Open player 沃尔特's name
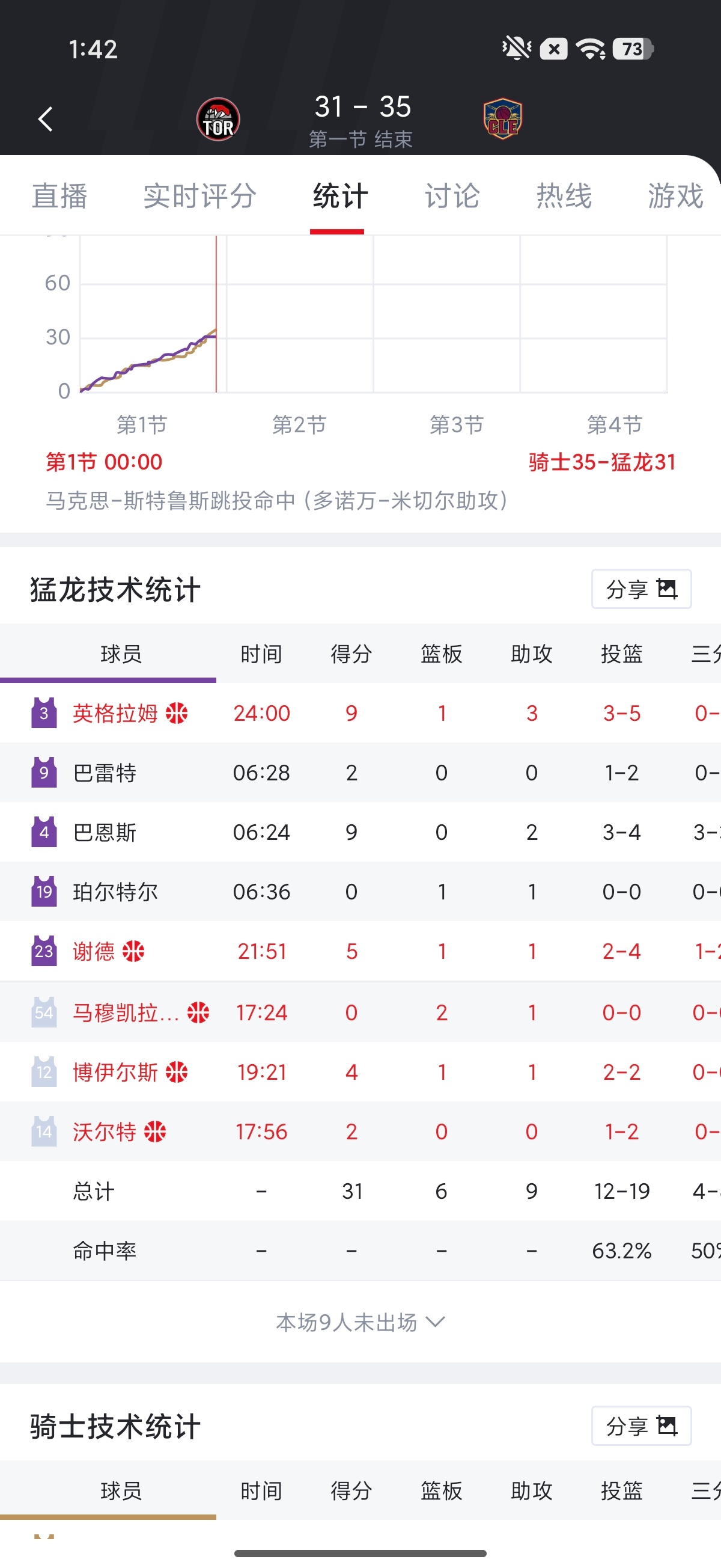This screenshot has height=1568, width=721. click(x=105, y=1132)
